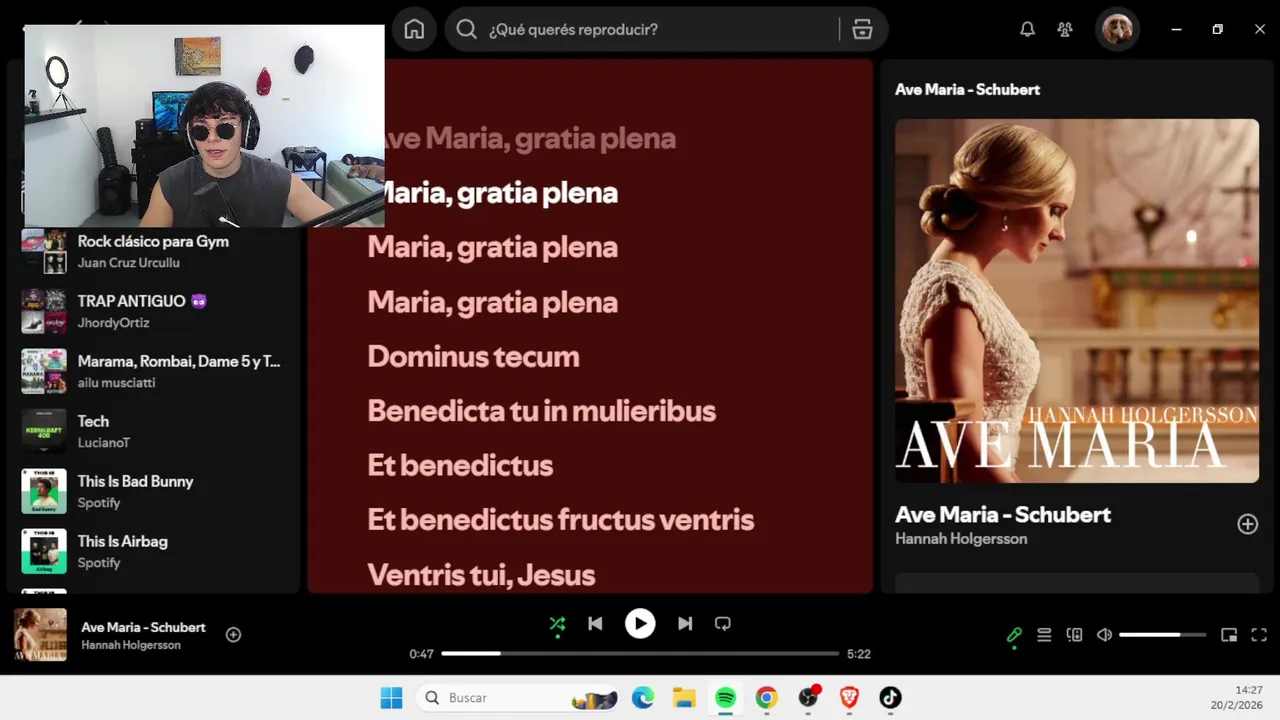
Task: Open the Windows Start menu
Action: point(391,697)
